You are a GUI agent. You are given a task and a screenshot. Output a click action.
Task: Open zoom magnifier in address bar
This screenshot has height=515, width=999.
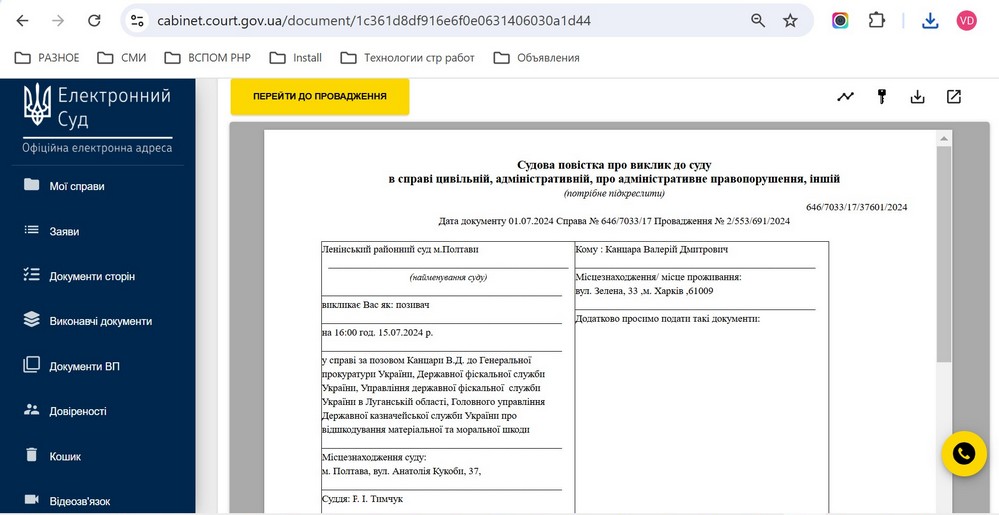(758, 20)
